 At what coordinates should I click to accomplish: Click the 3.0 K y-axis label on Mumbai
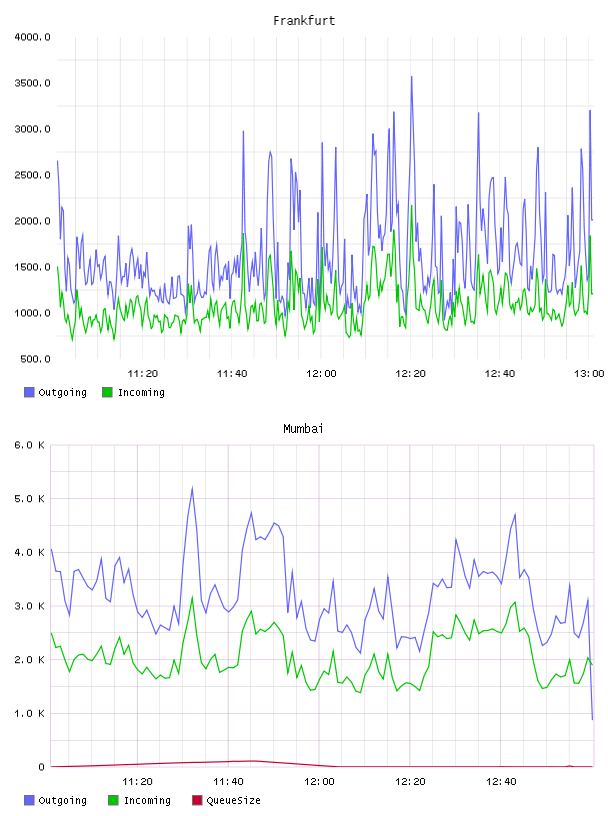(29, 606)
